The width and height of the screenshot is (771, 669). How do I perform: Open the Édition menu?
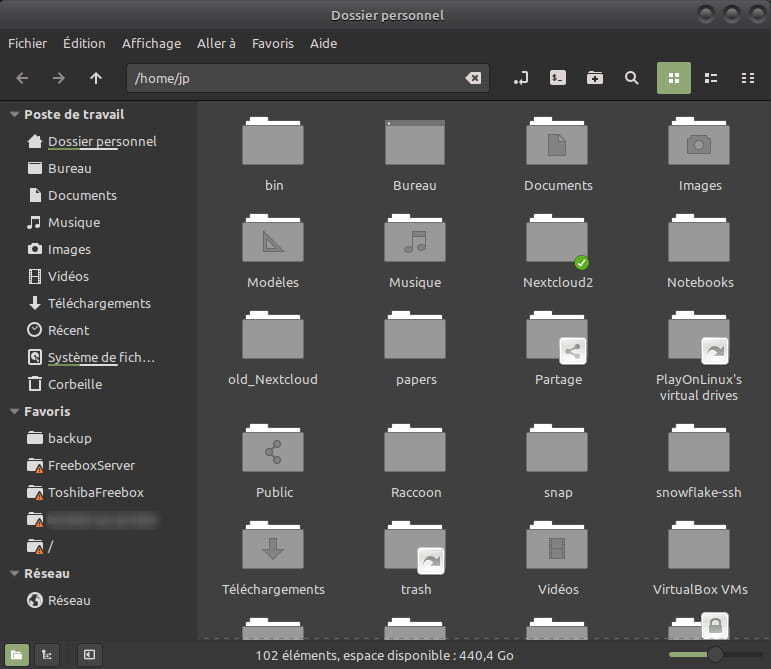pyautogui.click(x=84, y=43)
